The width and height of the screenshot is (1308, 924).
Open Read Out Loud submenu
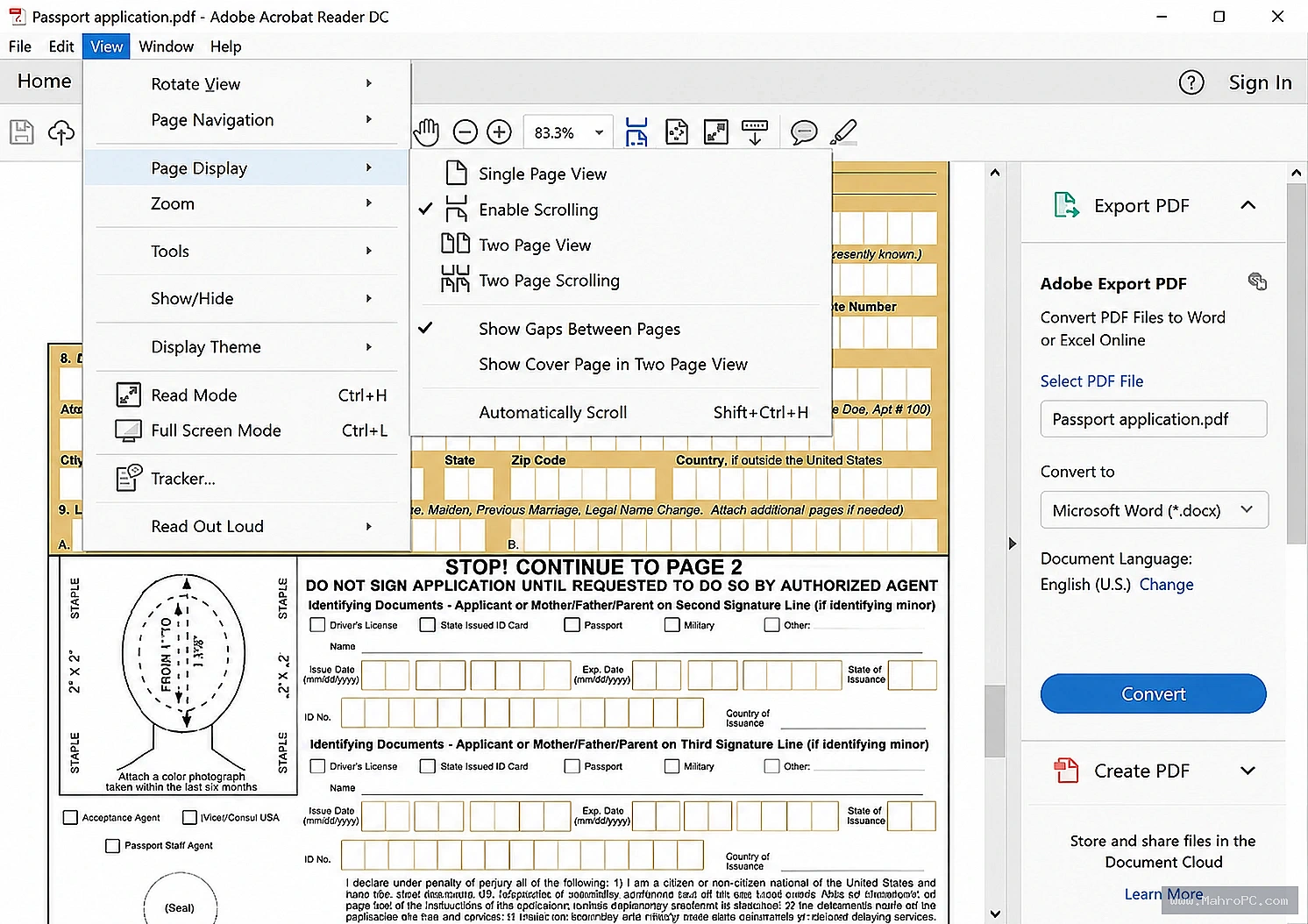(x=247, y=526)
